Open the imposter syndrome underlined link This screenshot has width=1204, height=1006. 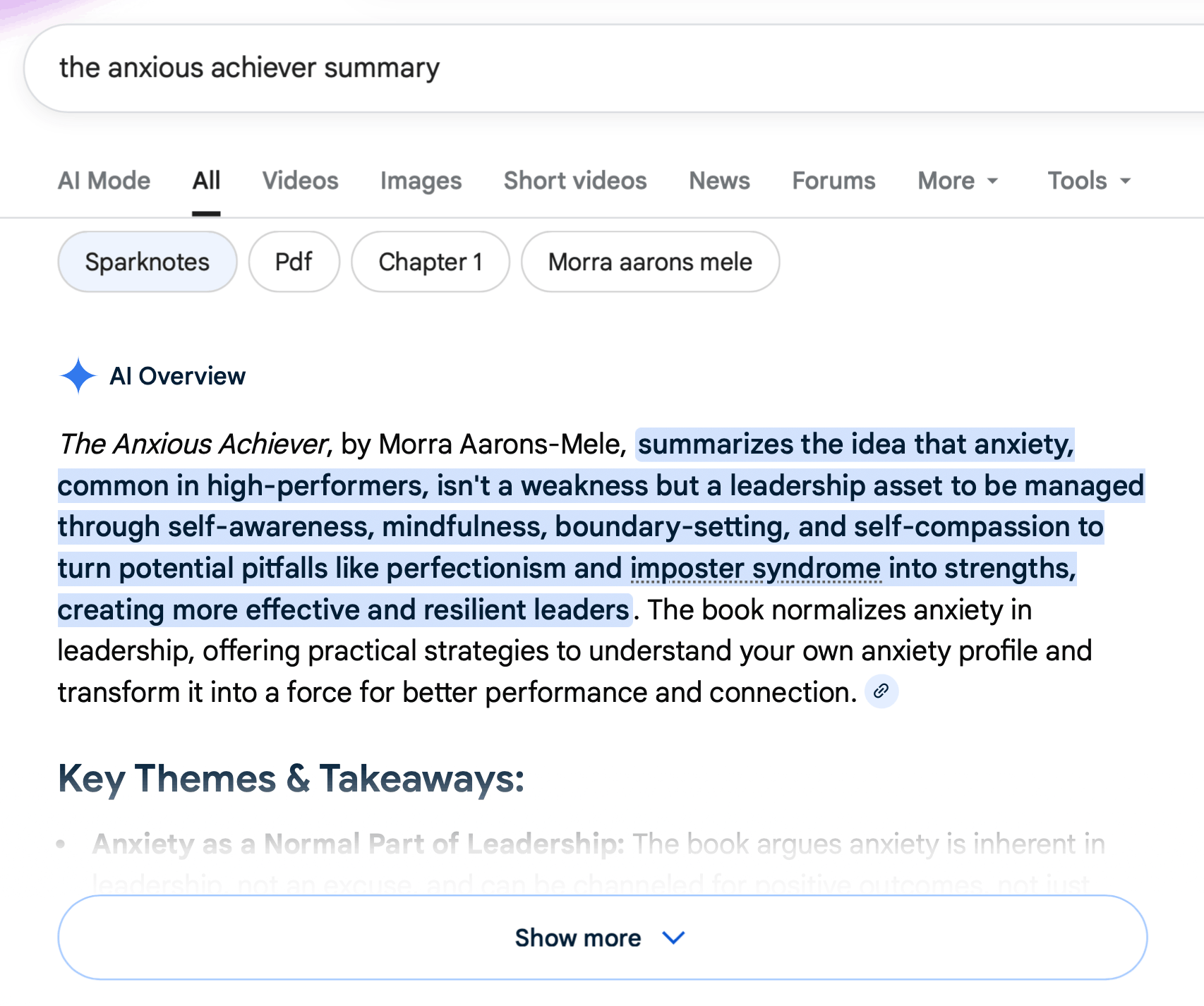(x=755, y=568)
